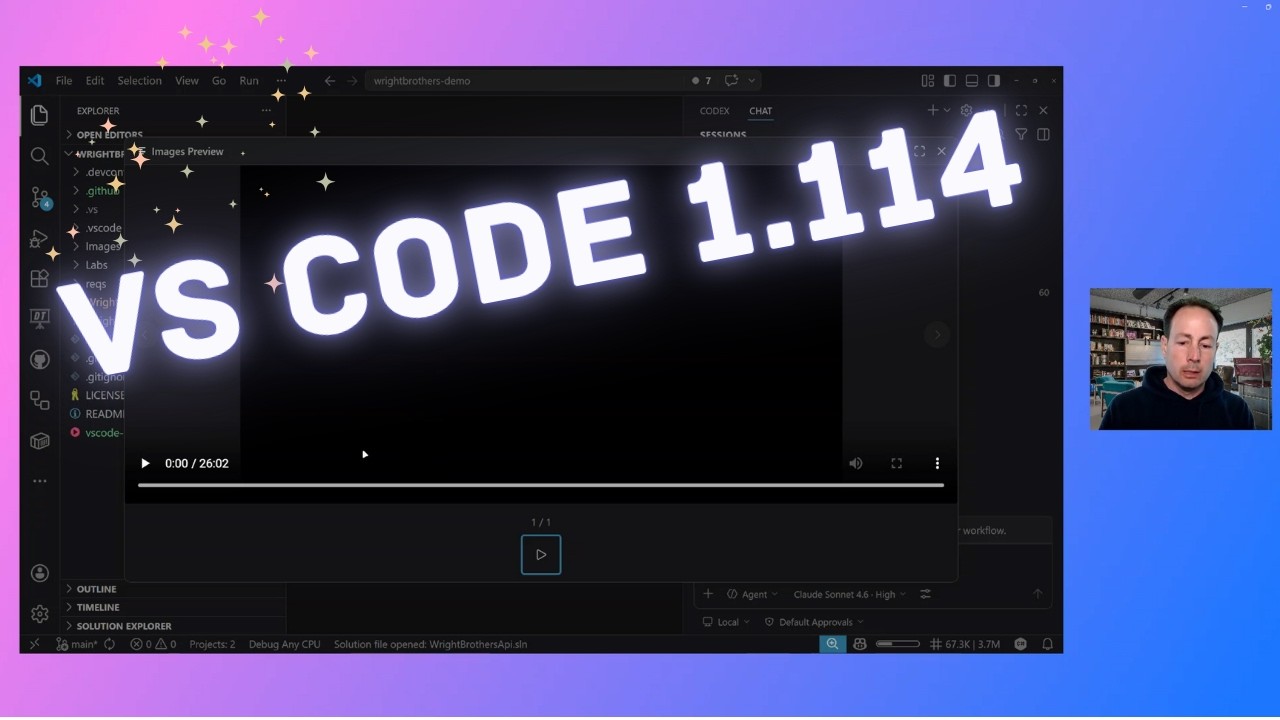Click the add context plus in chat input
This screenshot has width=1280, height=720.
pyautogui.click(x=708, y=594)
